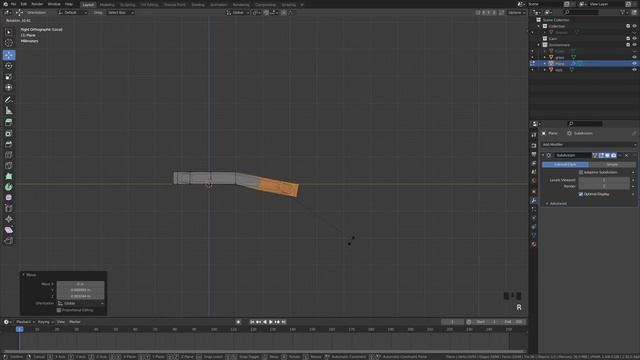Image resolution: width=640 pixels, height=360 pixels.
Task: Select the Smooth vertices tool
Action: (x=9, y=198)
